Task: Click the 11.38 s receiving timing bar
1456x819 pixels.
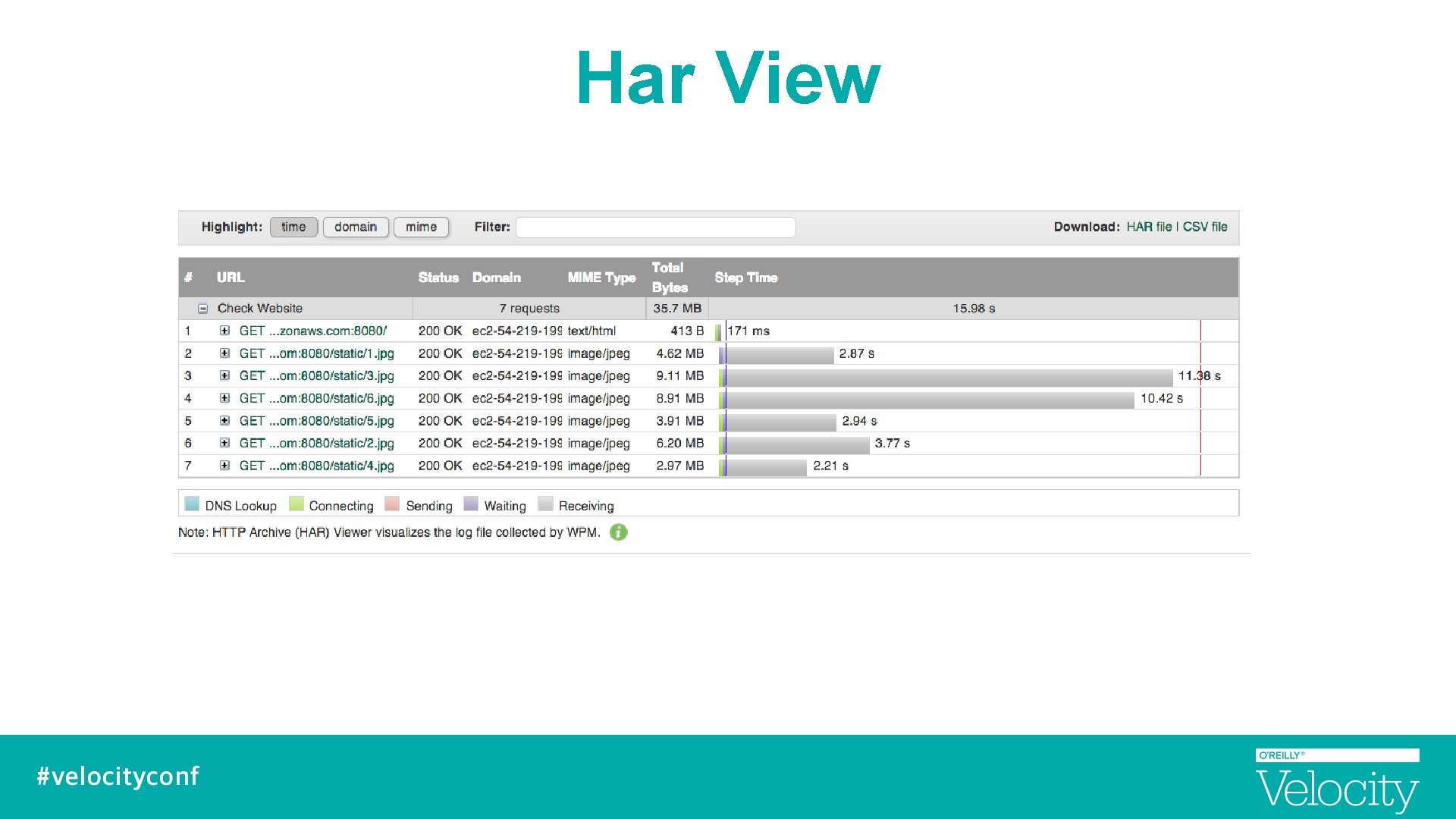Action: point(948,376)
